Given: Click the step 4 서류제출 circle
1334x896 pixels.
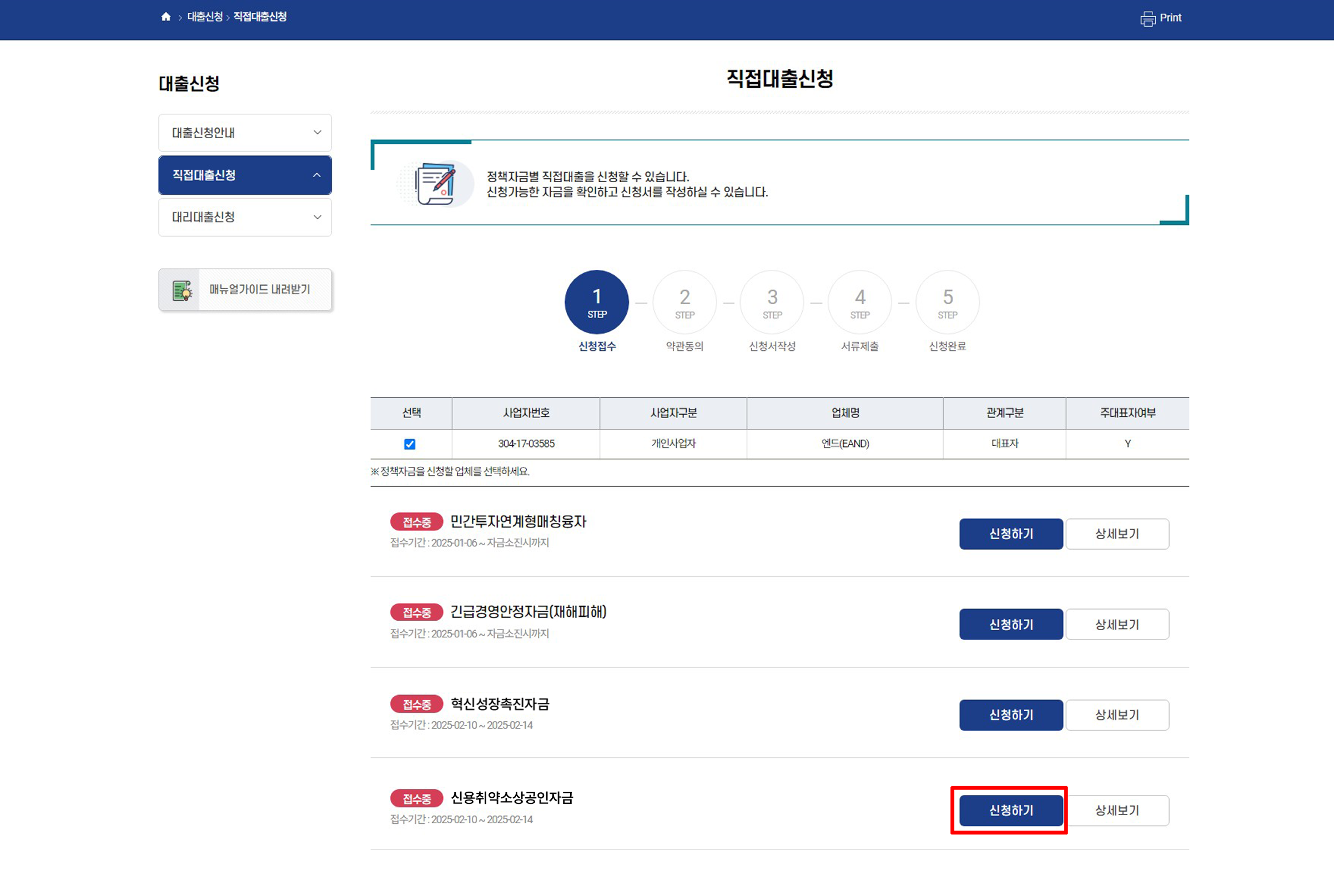Looking at the screenshot, I should pyautogui.click(x=859, y=301).
